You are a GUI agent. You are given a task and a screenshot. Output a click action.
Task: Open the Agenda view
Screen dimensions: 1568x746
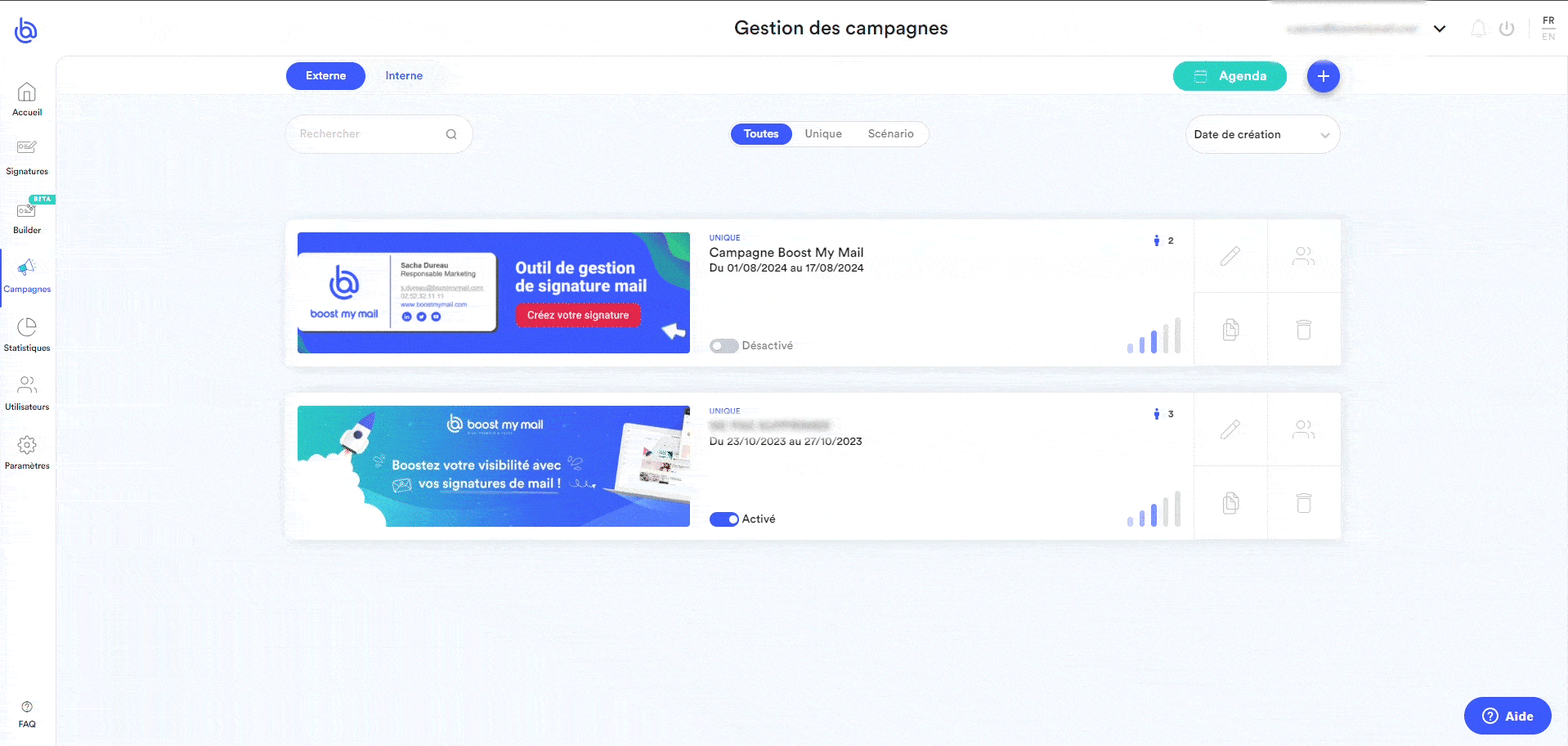tap(1230, 76)
